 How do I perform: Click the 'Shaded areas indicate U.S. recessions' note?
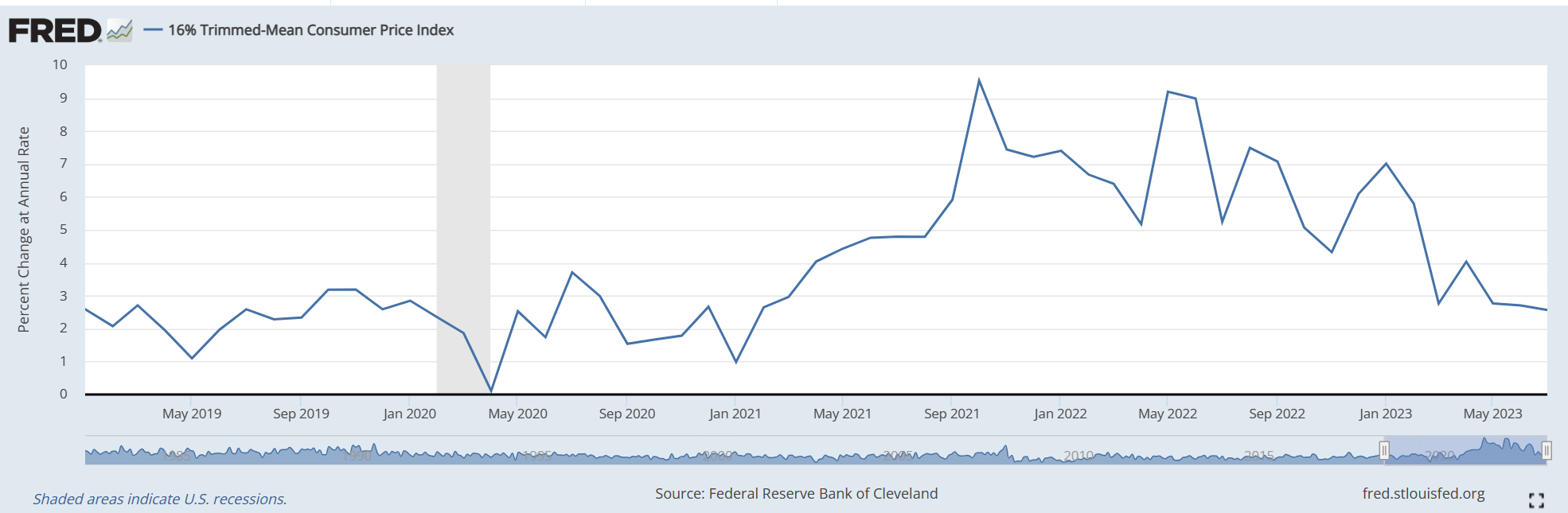click(x=160, y=499)
